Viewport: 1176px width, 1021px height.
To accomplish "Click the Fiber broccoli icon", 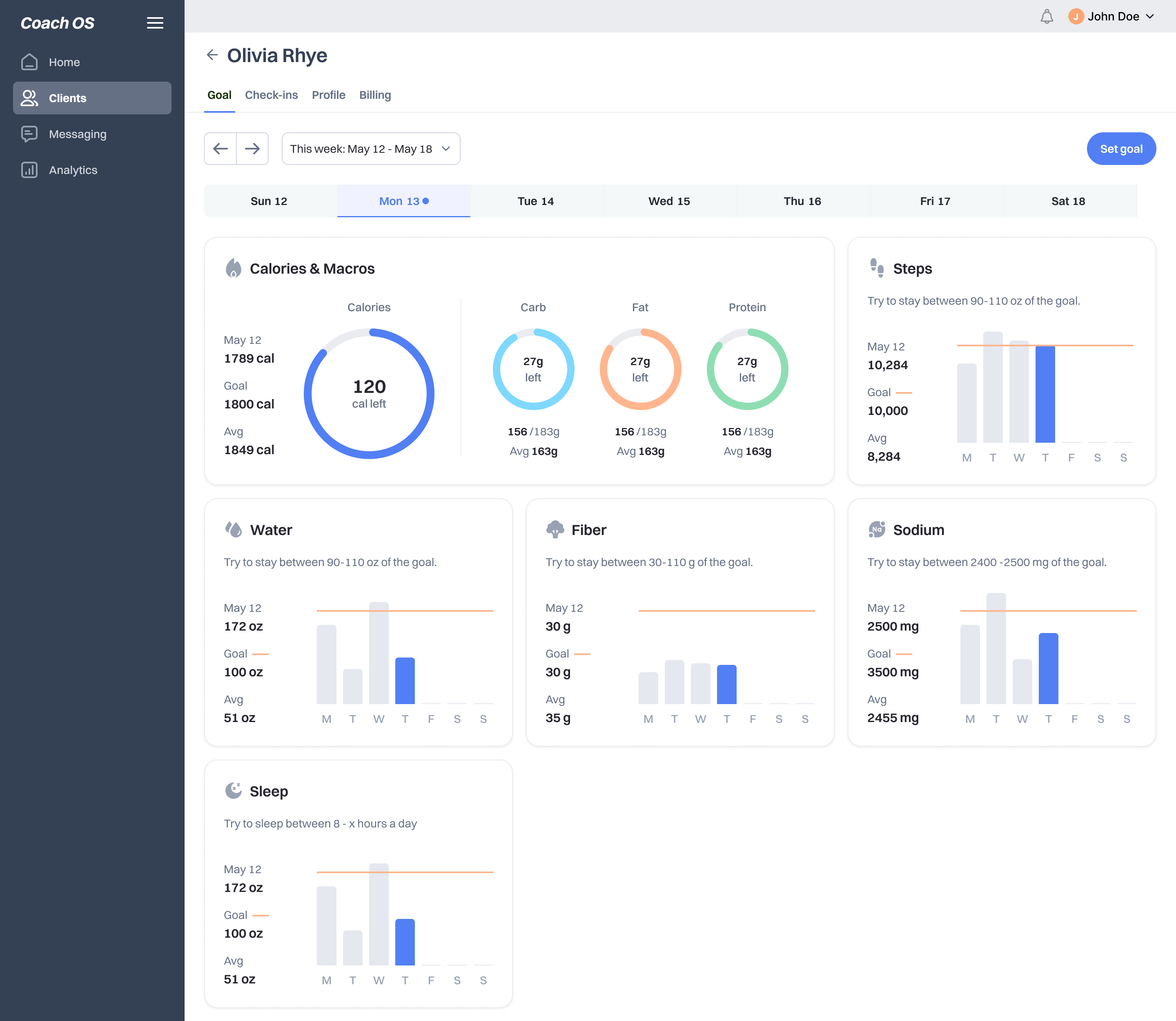I will click(x=555, y=529).
